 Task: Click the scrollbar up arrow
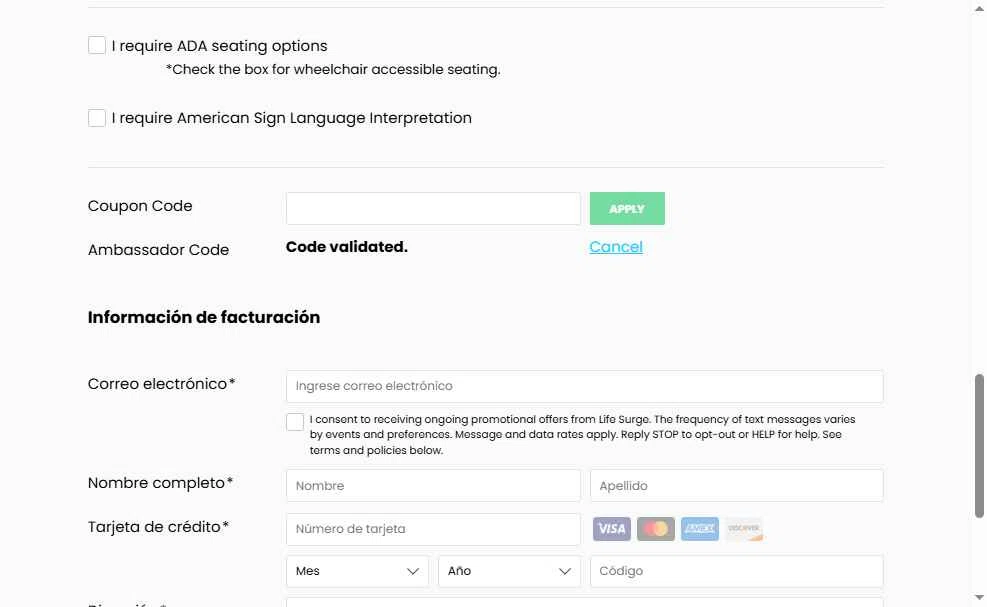[979, 8]
